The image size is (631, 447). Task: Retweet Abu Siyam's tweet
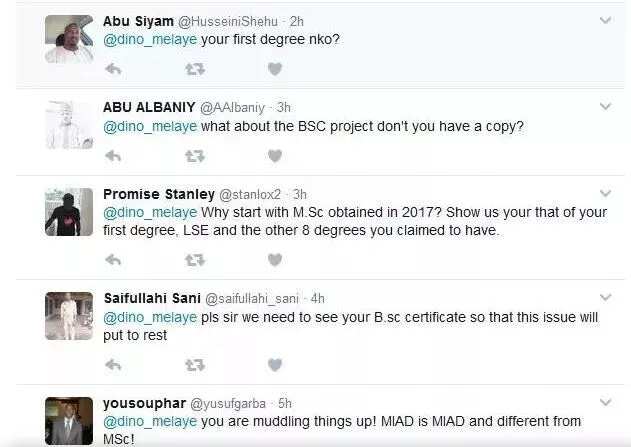coord(195,69)
